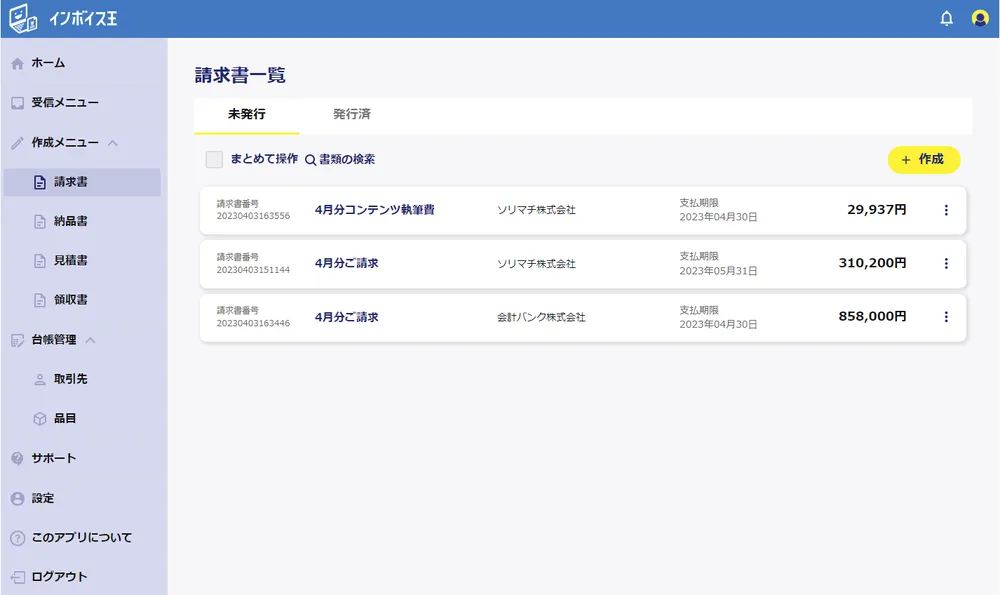Click the 見積書 document icon
The height and width of the screenshot is (595, 1000).
click(x=40, y=261)
